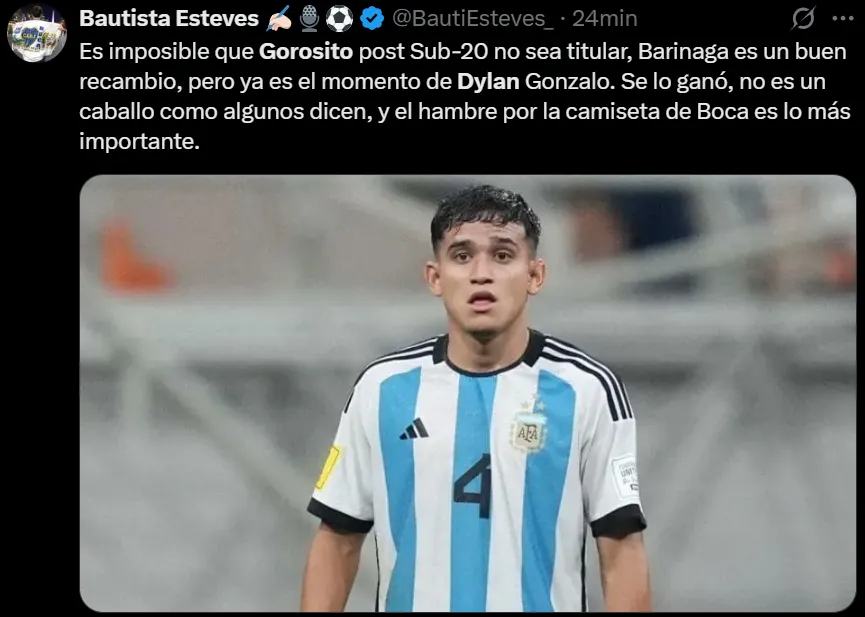Open the attached player photo
The image size is (865, 617).
click(x=468, y=393)
